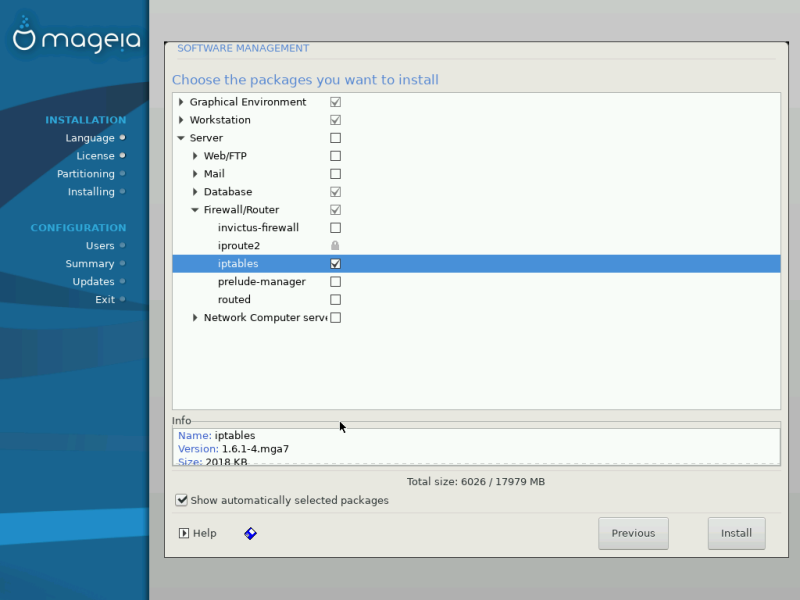This screenshot has width=800, height=600.
Task: Select the Network Computer server row label
Action: (x=265, y=317)
